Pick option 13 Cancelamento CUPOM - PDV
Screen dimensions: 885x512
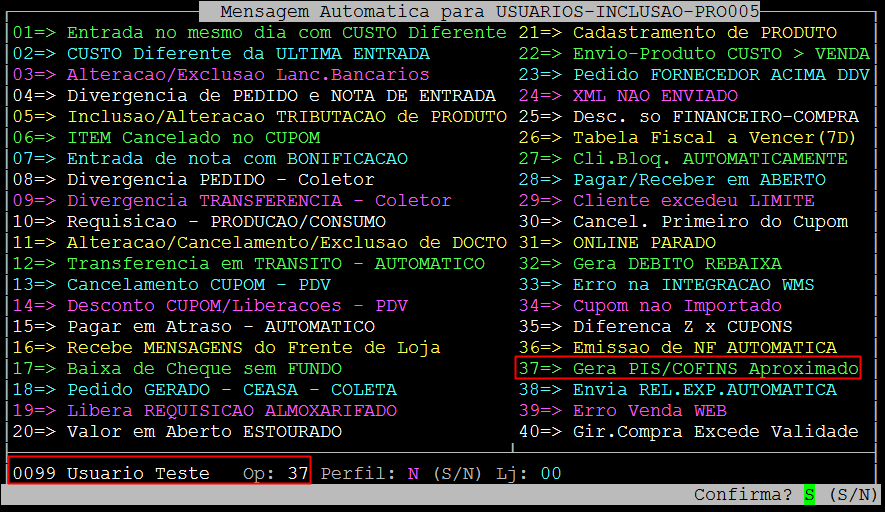tap(171, 285)
